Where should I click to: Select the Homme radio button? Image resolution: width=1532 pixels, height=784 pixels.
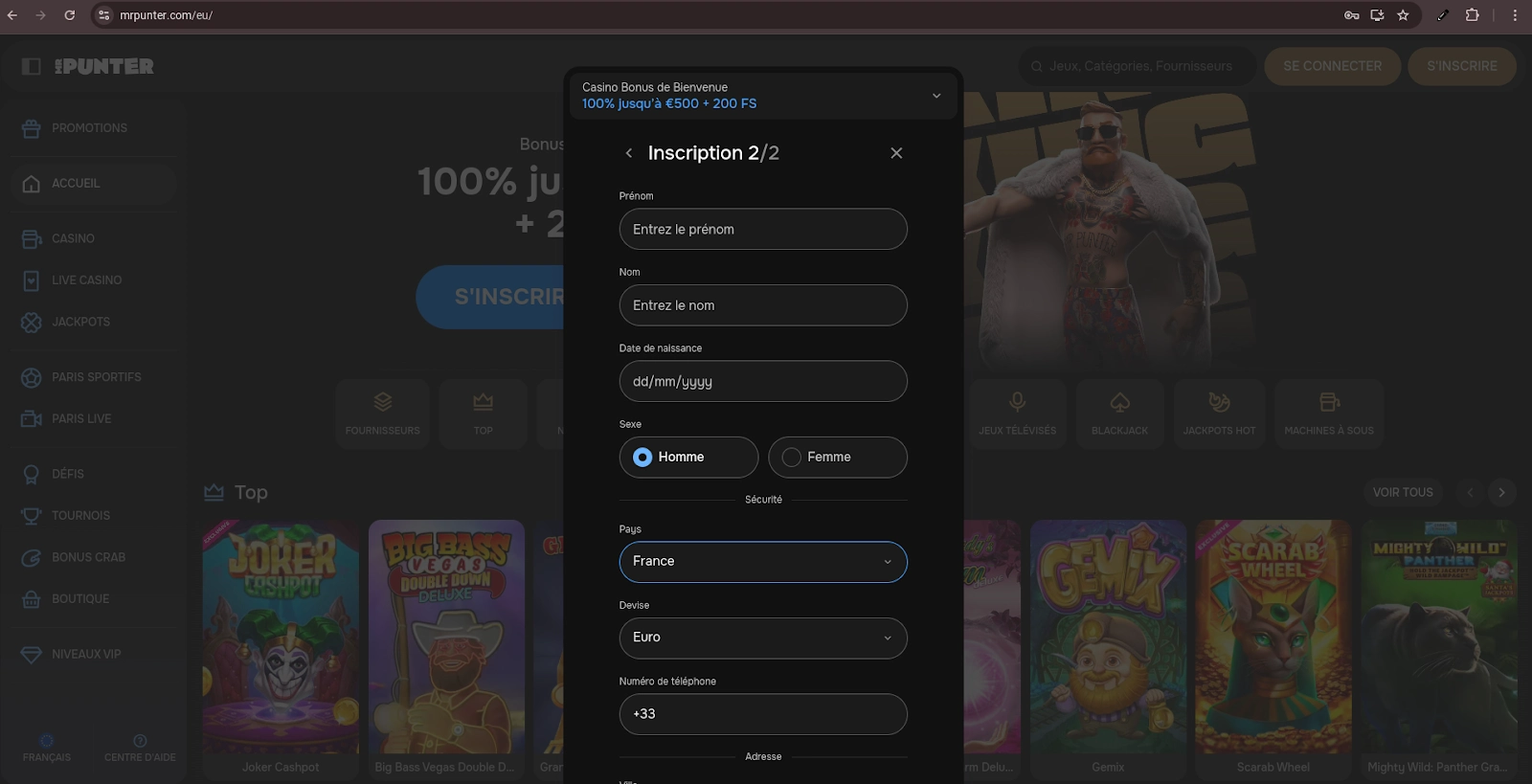click(x=643, y=458)
